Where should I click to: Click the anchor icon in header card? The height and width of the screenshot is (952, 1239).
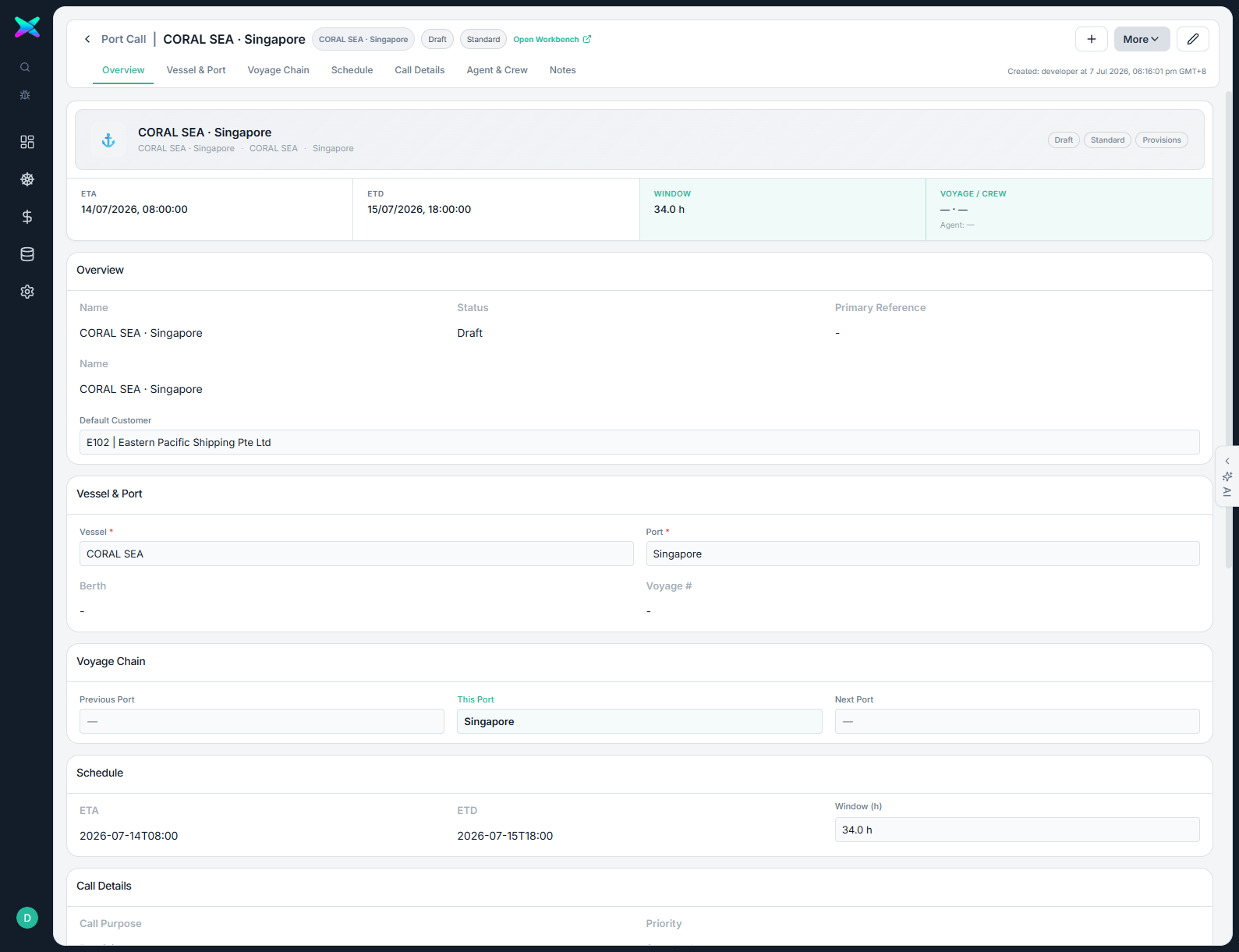[x=108, y=140]
